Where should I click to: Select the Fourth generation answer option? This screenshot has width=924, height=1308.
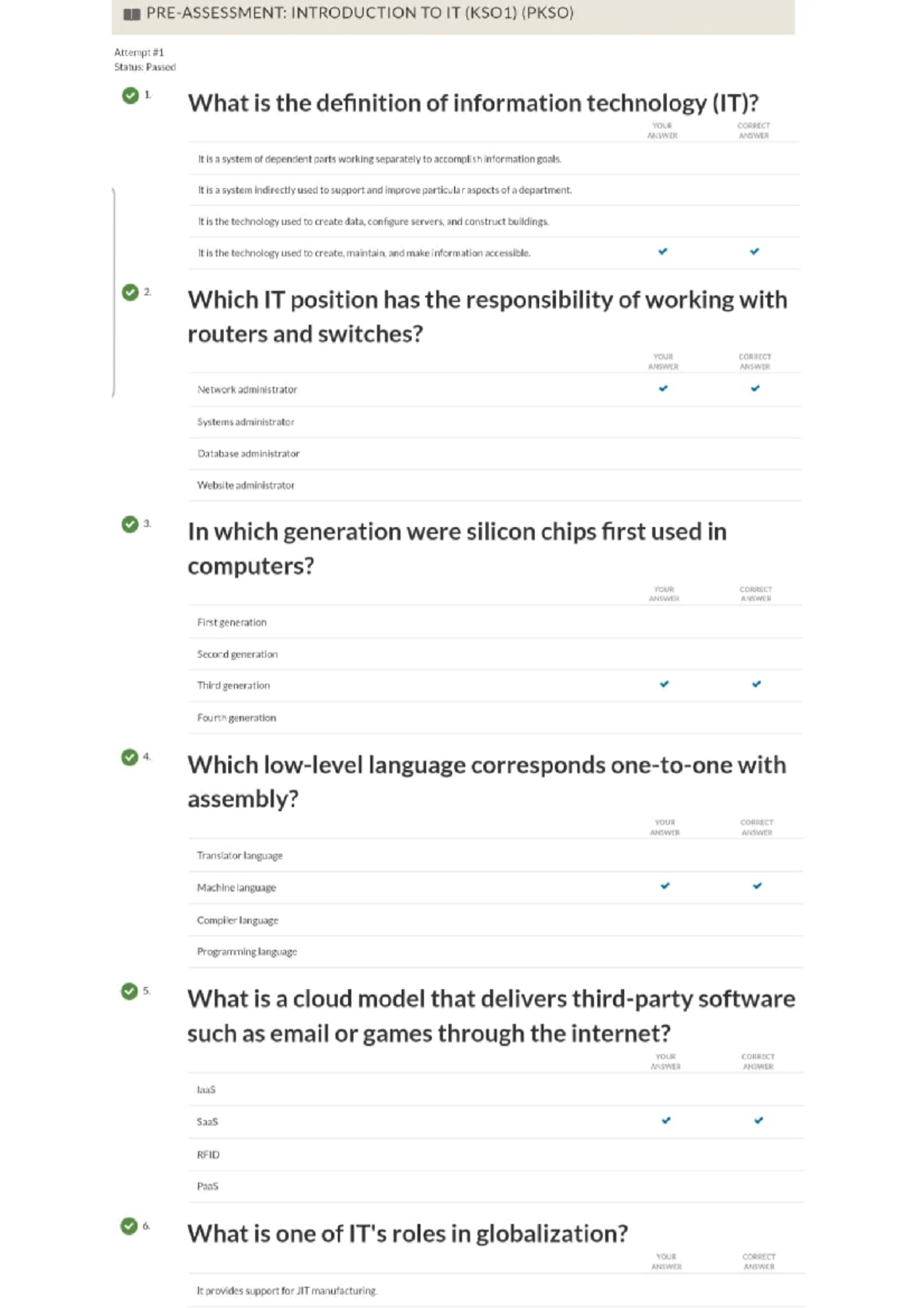pos(236,718)
